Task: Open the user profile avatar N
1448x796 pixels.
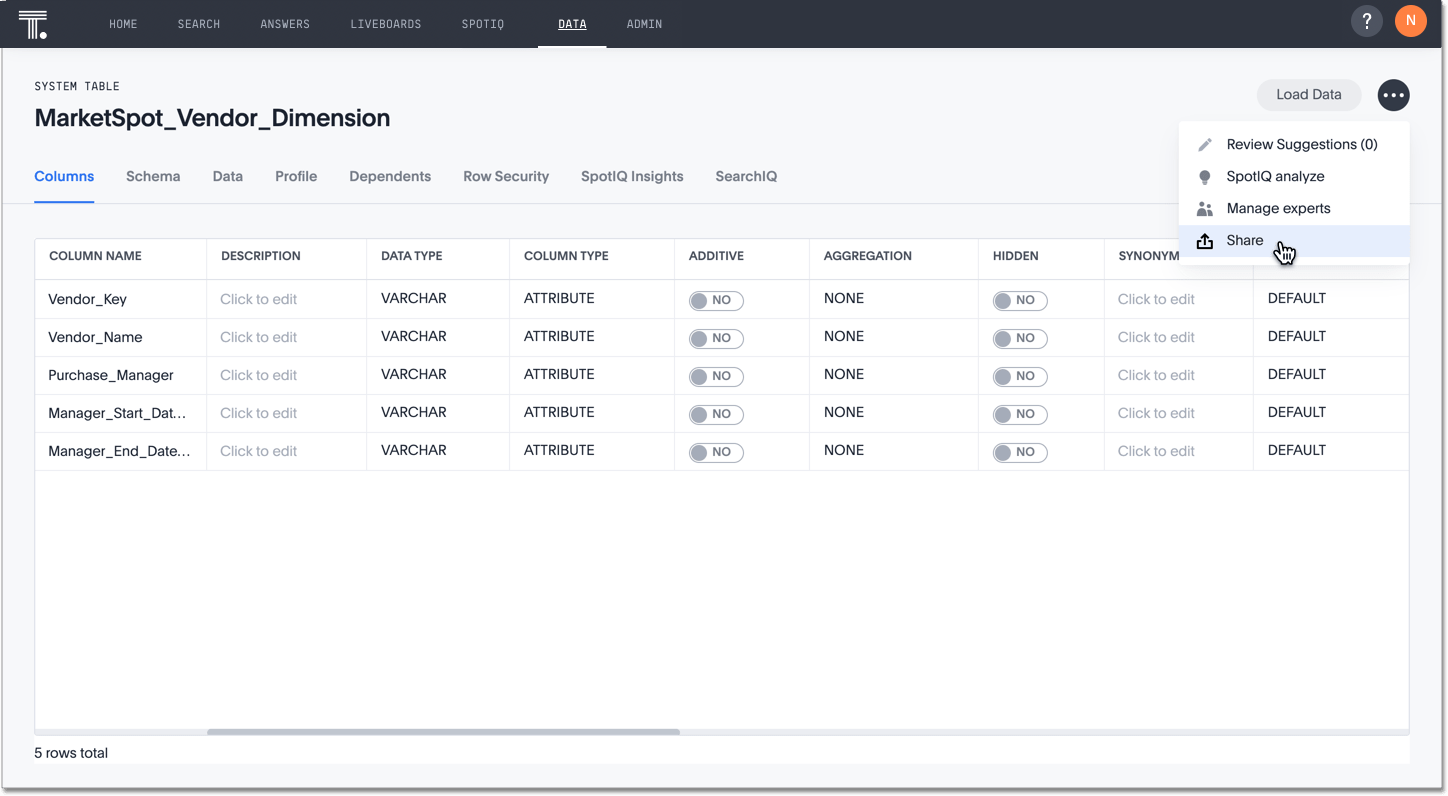Action: point(1410,21)
